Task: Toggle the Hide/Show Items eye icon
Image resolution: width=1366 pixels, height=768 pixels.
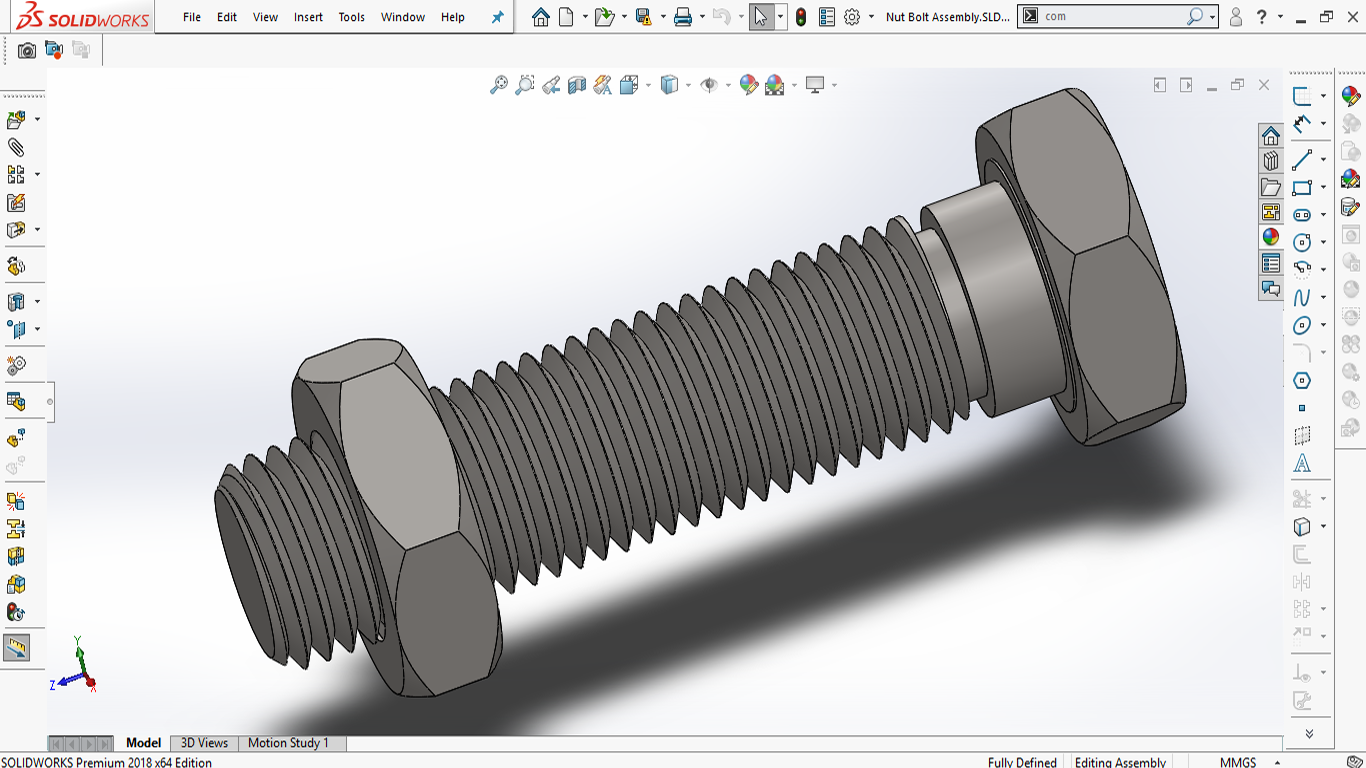Action: point(709,86)
